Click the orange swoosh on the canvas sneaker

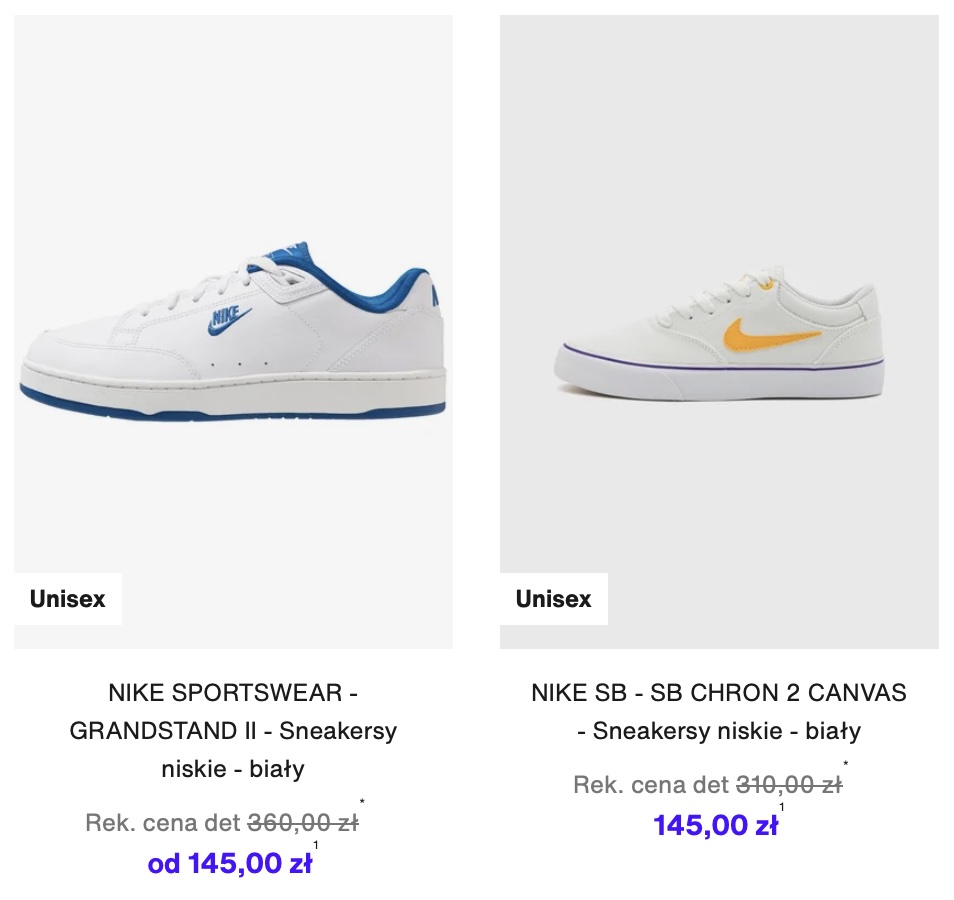(771, 337)
